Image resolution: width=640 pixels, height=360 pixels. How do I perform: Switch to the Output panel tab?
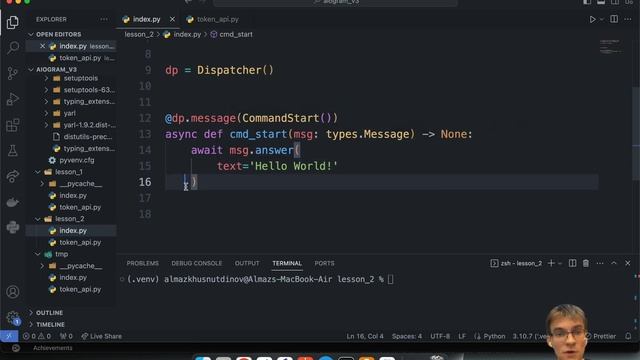(247, 263)
